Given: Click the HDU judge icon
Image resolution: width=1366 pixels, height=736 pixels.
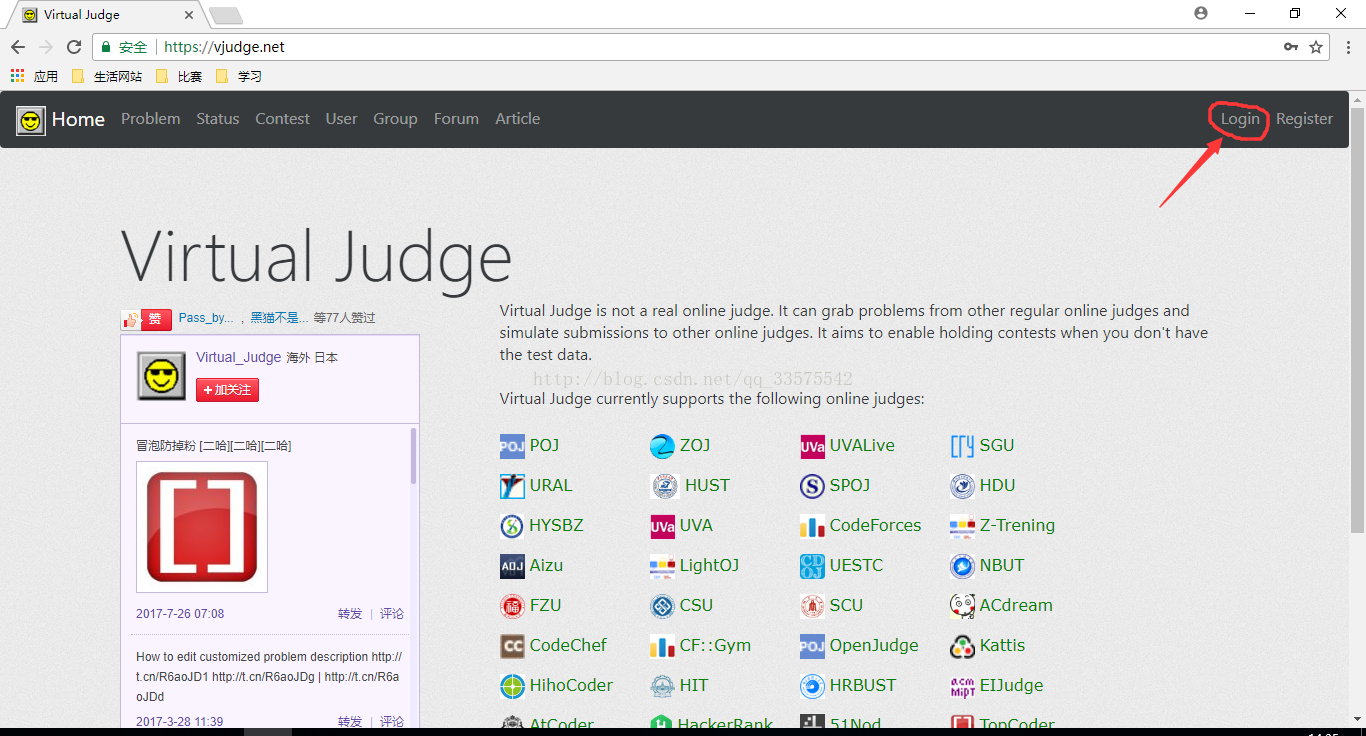Looking at the screenshot, I should click(x=962, y=486).
